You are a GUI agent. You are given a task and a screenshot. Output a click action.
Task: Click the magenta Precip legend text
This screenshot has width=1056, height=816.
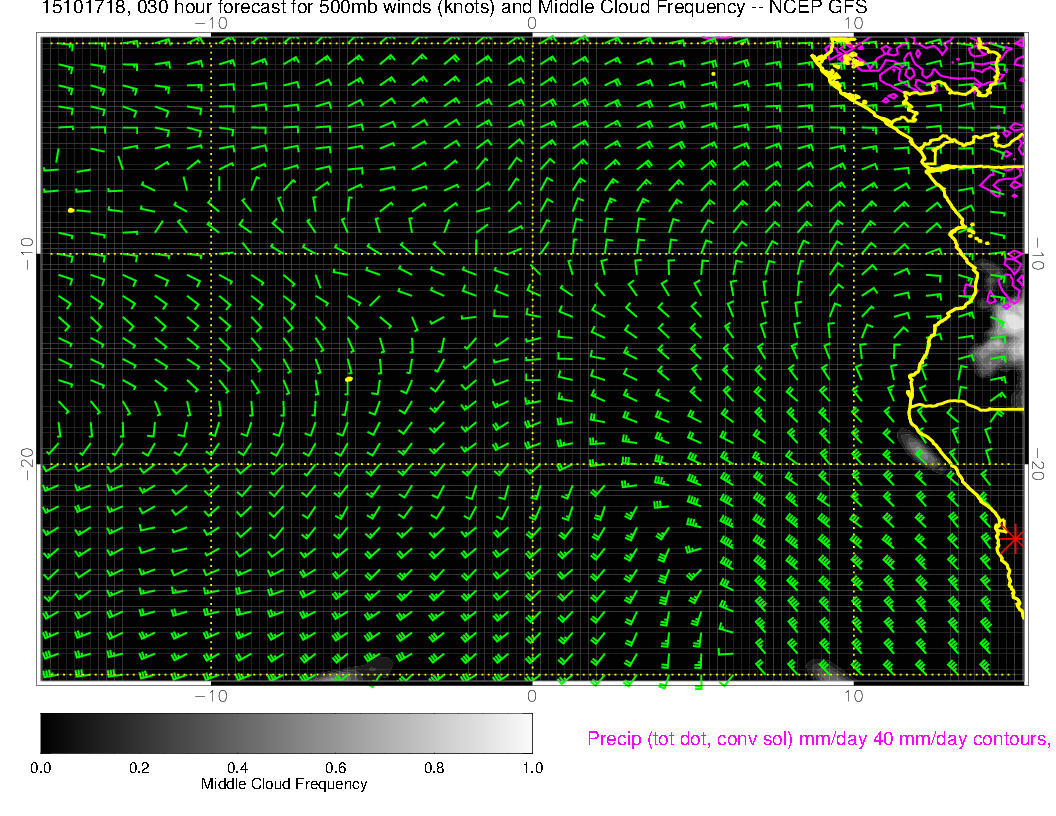pos(817,739)
